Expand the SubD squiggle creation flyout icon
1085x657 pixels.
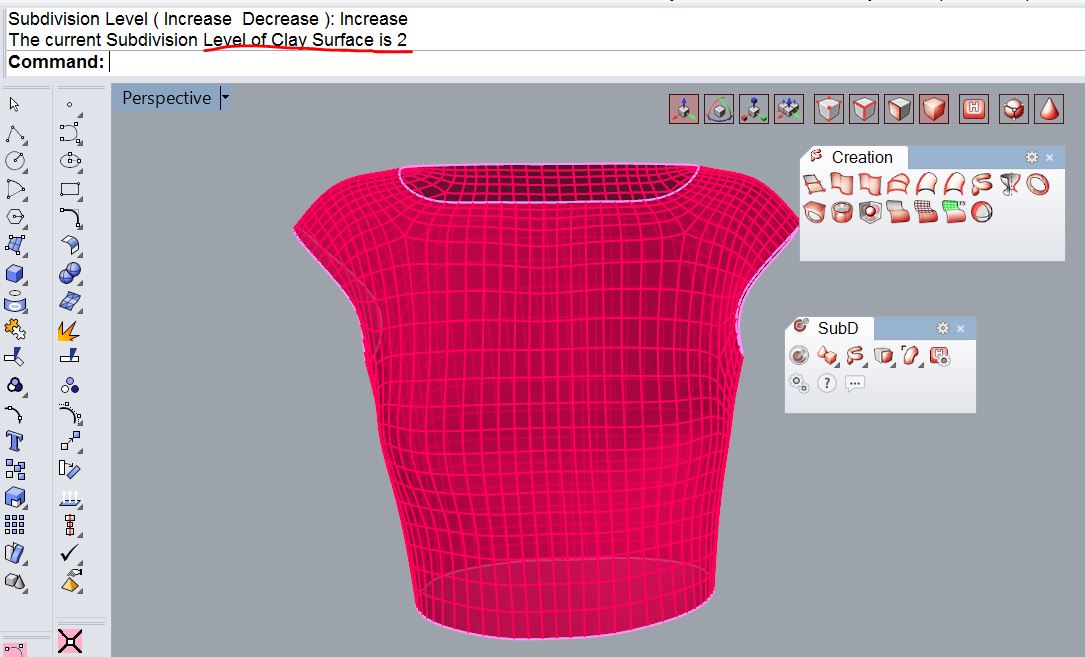(x=855, y=356)
